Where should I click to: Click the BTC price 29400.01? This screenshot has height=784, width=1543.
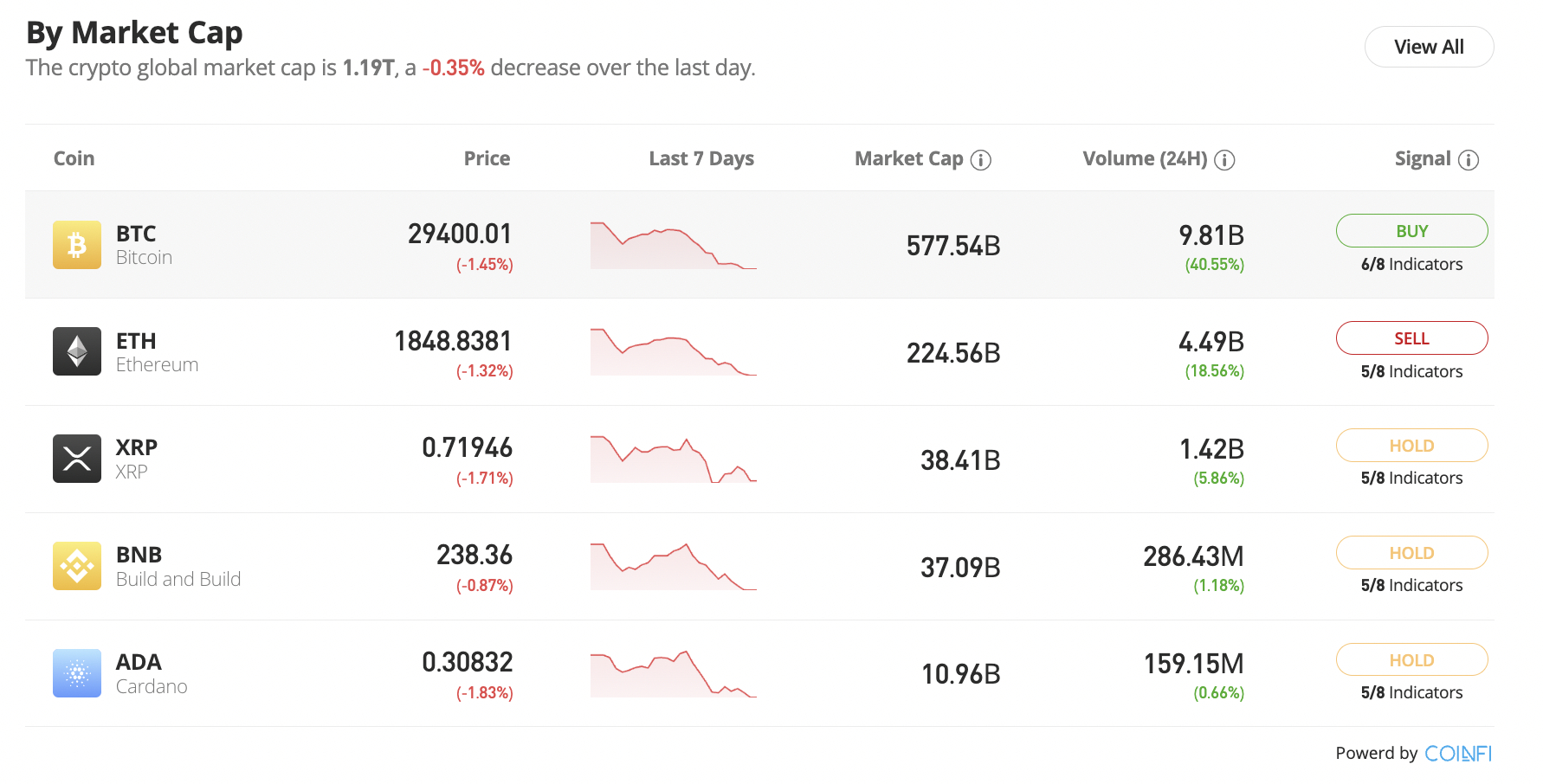point(460,234)
